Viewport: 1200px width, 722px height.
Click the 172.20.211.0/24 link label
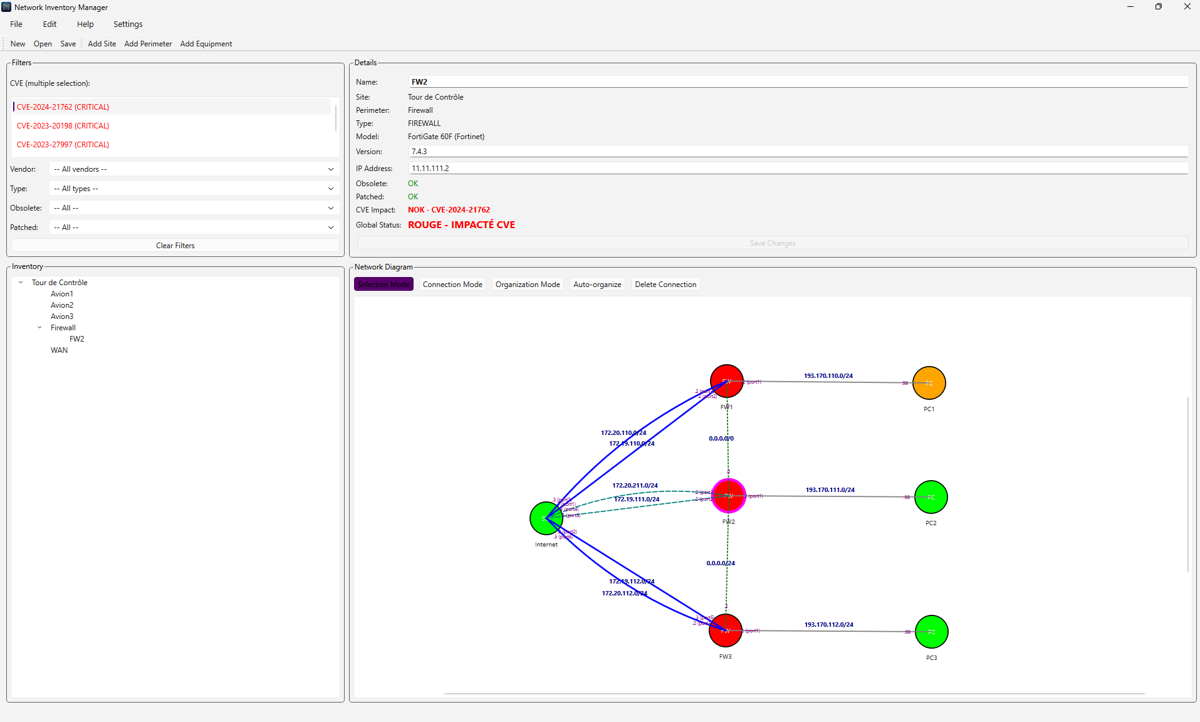coord(635,485)
